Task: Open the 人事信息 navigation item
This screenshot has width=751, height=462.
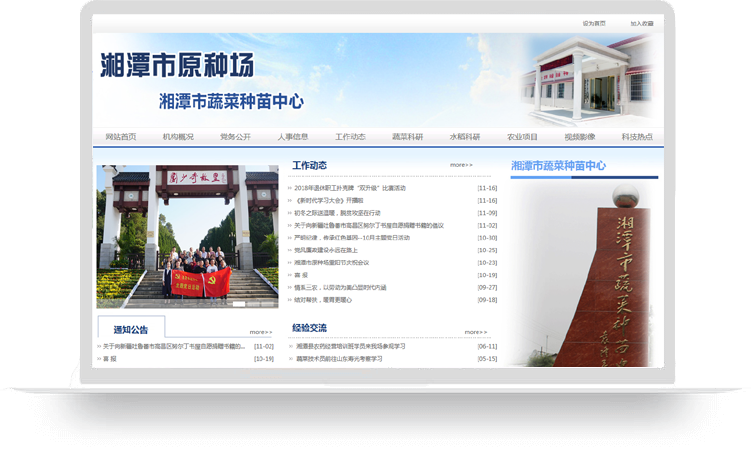Action: coord(292,137)
